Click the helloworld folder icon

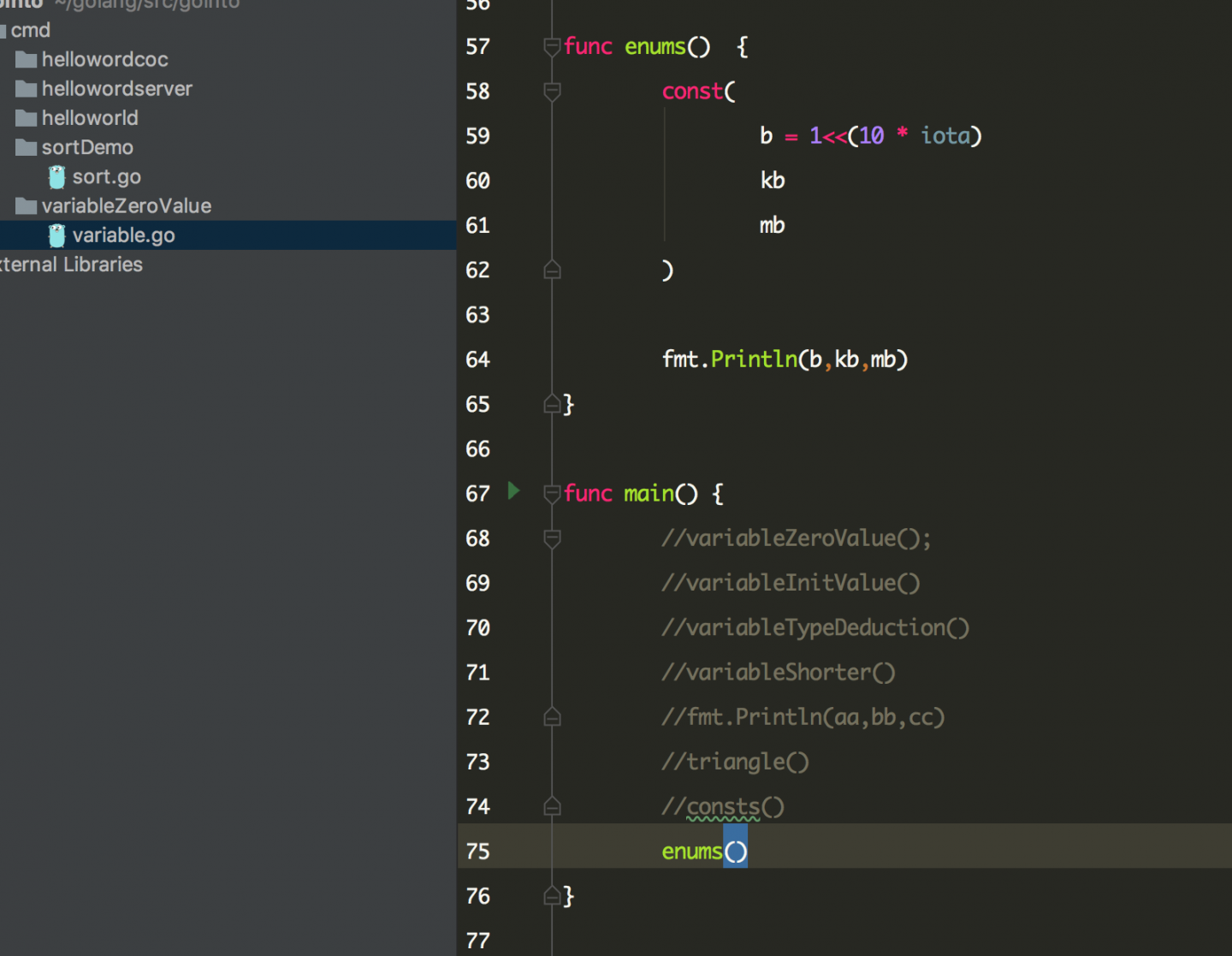point(27,118)
